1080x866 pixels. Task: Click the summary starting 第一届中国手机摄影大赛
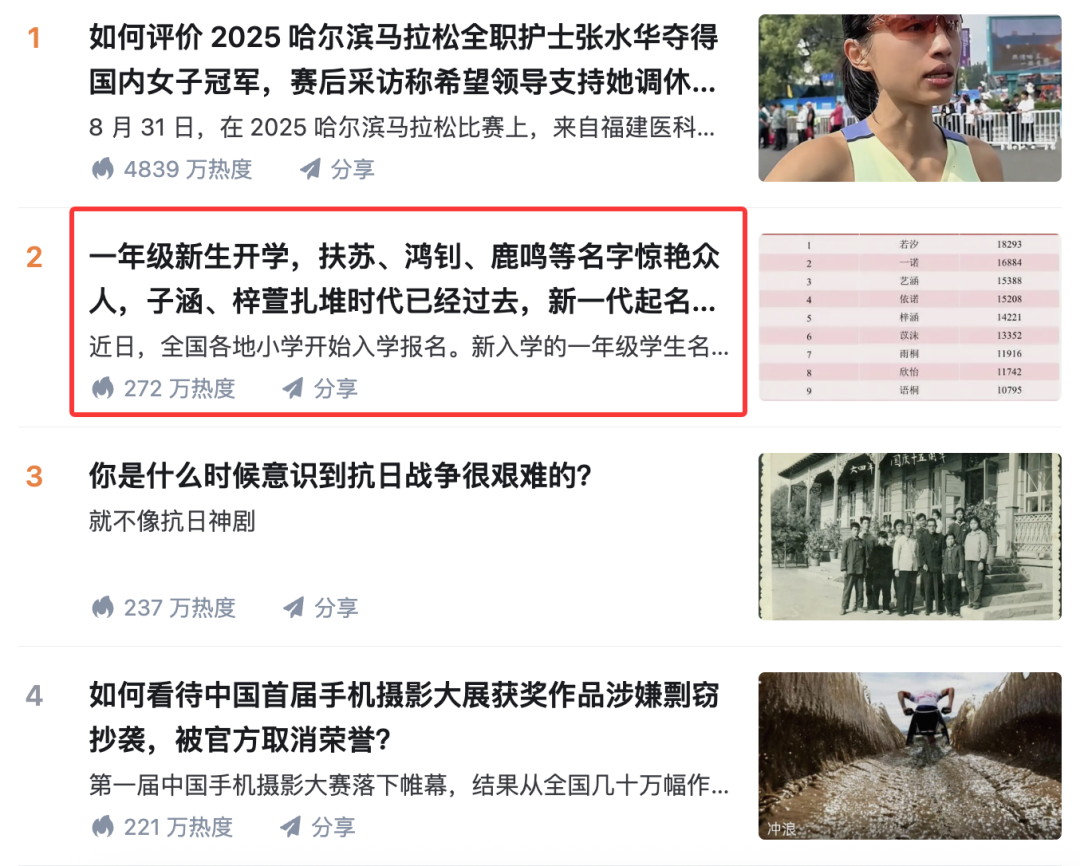tap(409, 785)
